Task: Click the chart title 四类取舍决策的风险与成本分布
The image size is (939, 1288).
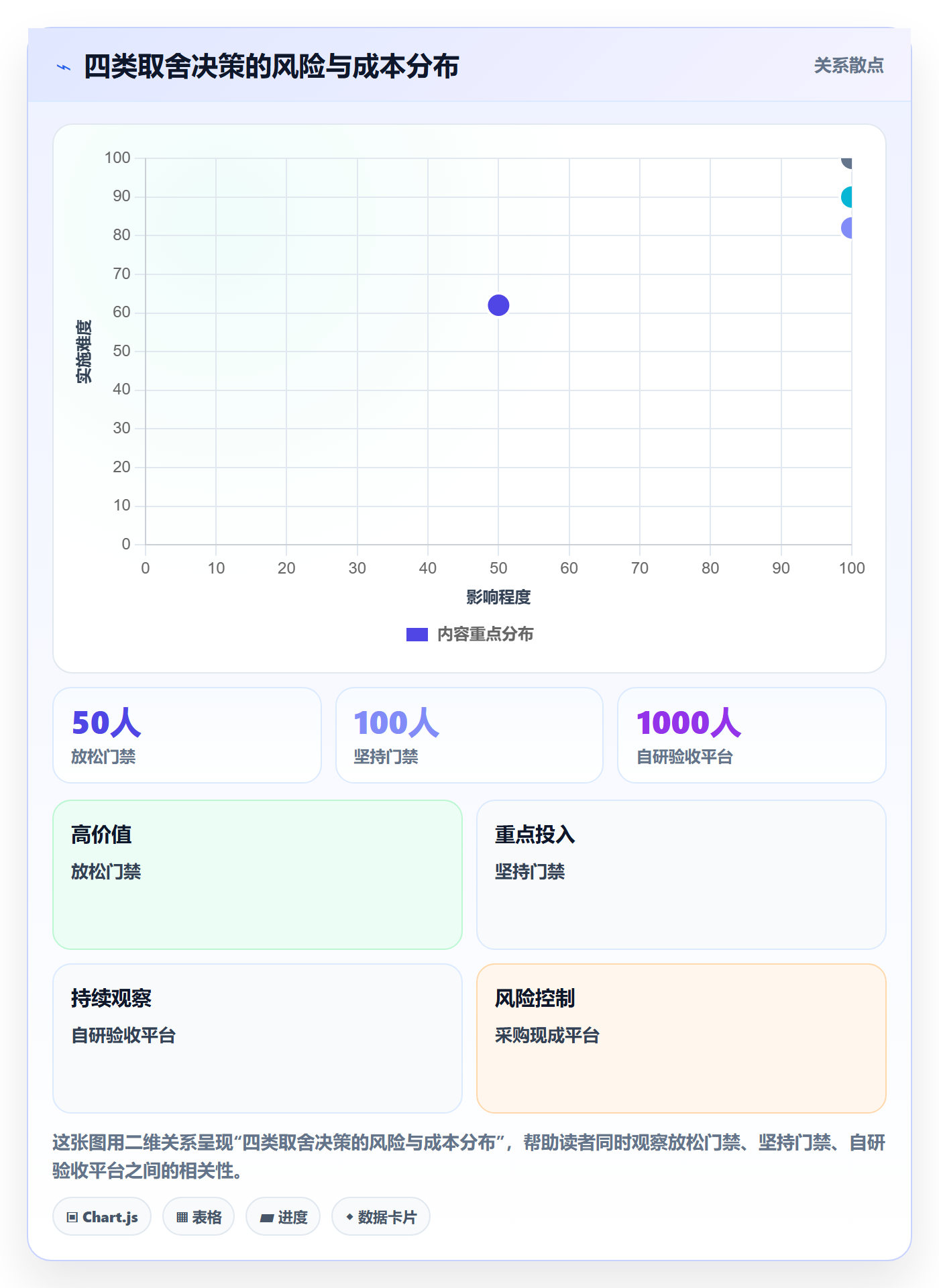Action: (272, 66)
